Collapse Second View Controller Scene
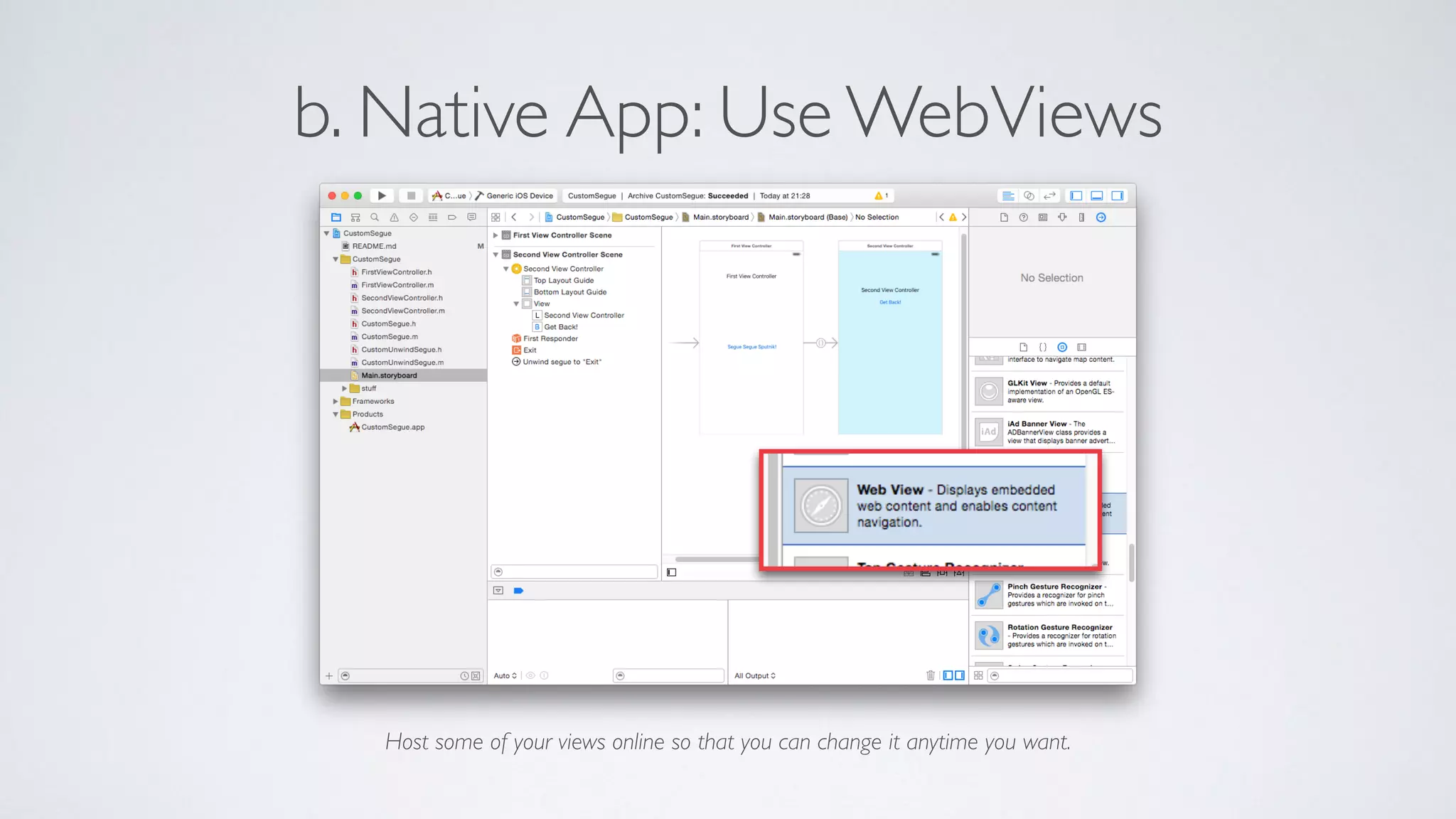Image resolution: width=1456 pixels, height=819 pixels. [x=496, y=255]
